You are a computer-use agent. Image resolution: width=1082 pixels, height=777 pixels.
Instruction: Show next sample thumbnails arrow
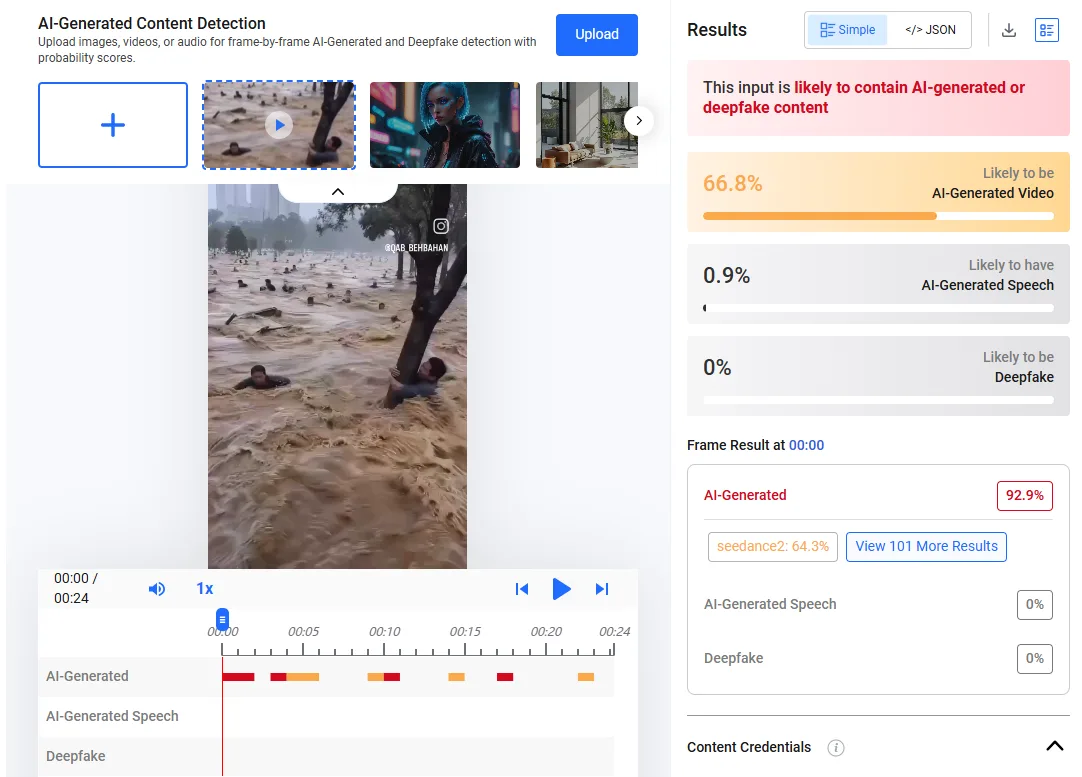click(x=639, y=121)
